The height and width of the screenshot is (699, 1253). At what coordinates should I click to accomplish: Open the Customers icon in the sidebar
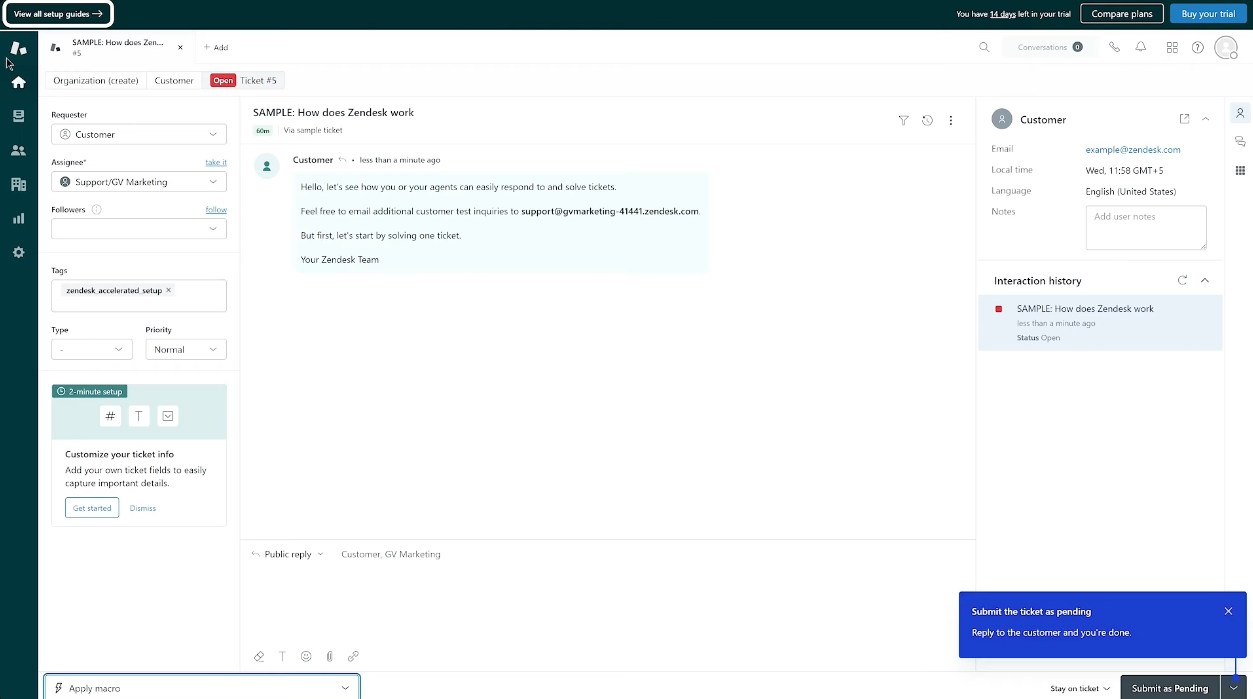(17, 149)
